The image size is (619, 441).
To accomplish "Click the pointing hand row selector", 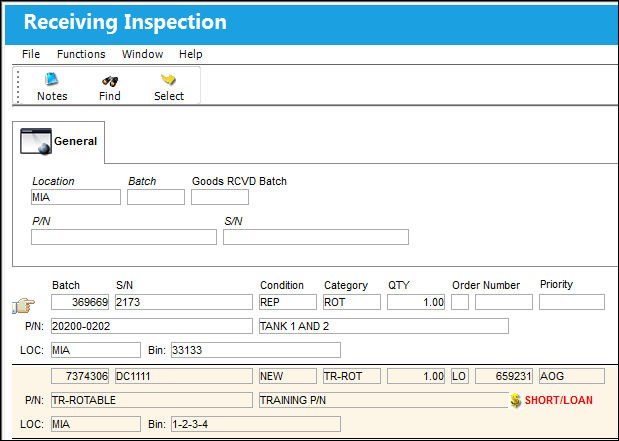I will [x=23, y=305].
